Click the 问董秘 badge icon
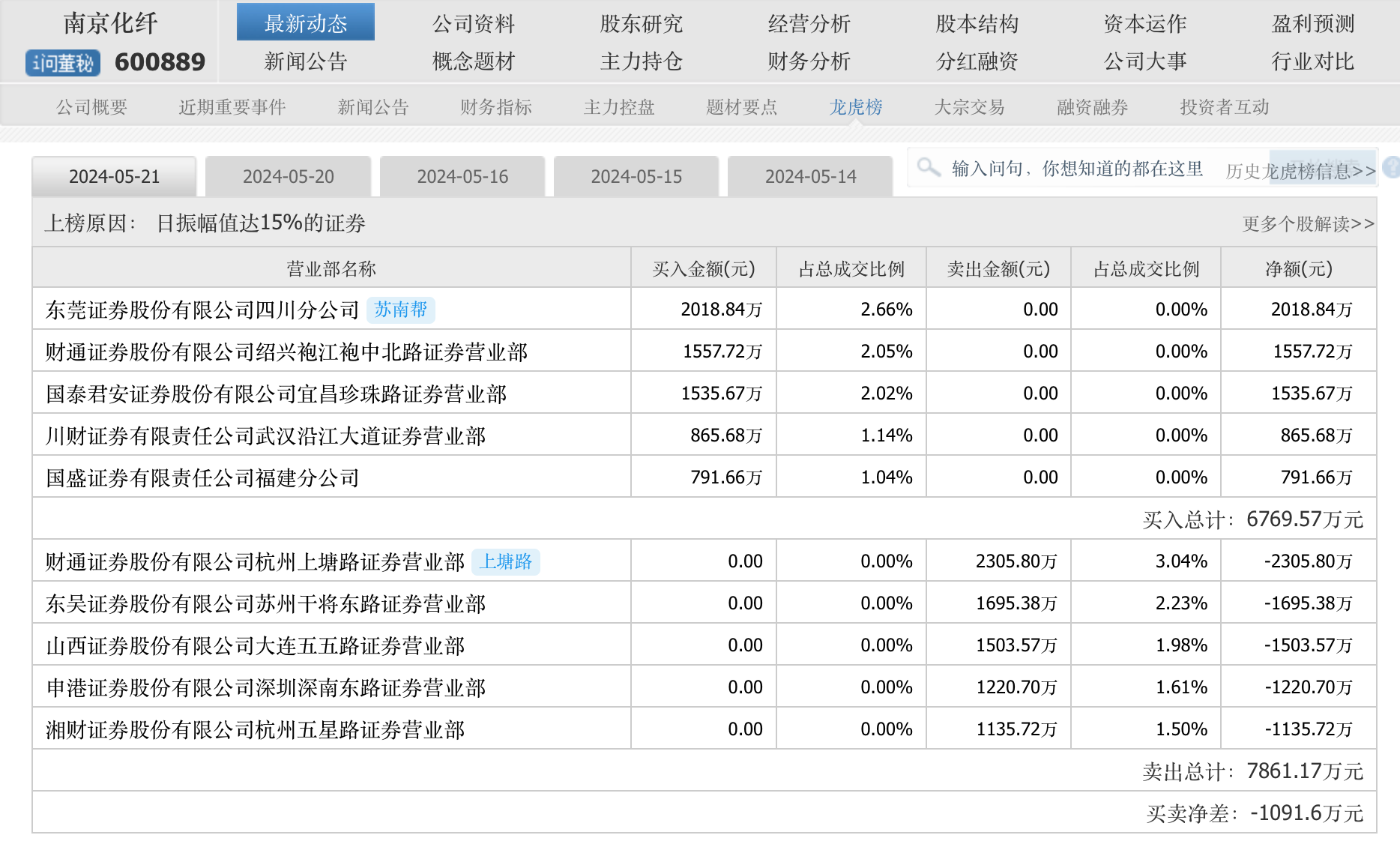Viewport: 1400px width, 841px height. click(x=63, y=63)
